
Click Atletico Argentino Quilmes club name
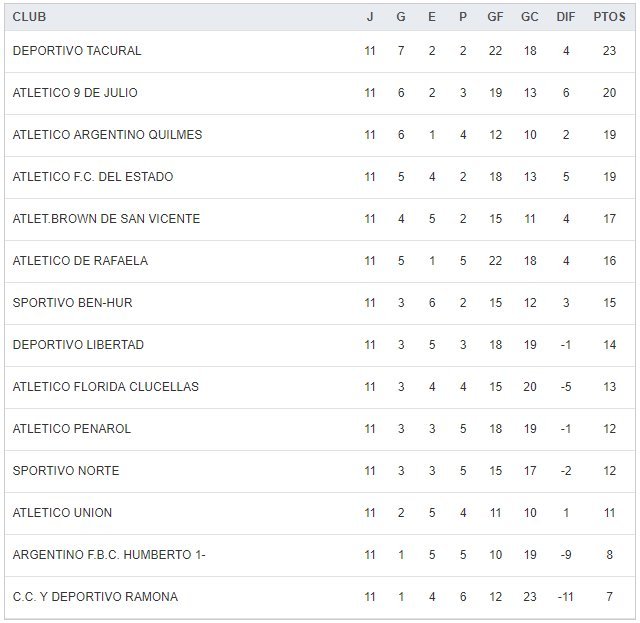(x=107, y=135)
